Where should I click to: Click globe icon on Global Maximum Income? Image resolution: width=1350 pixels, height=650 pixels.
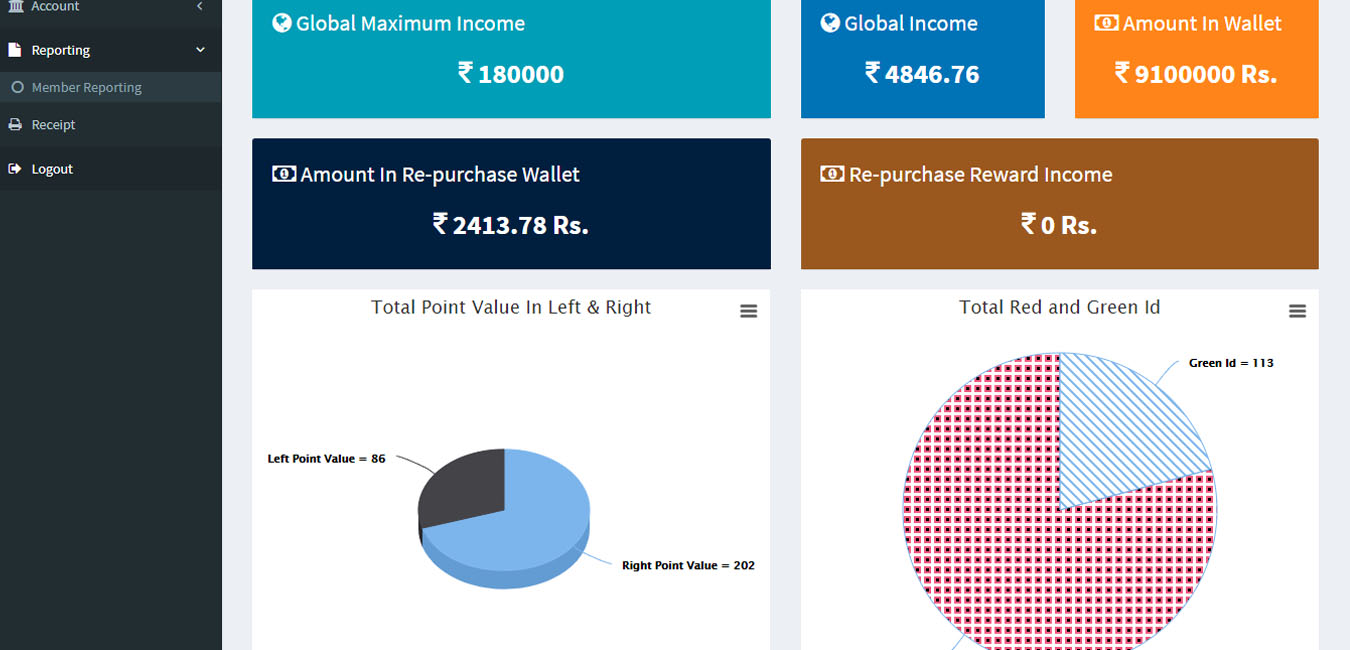[282, 23]
